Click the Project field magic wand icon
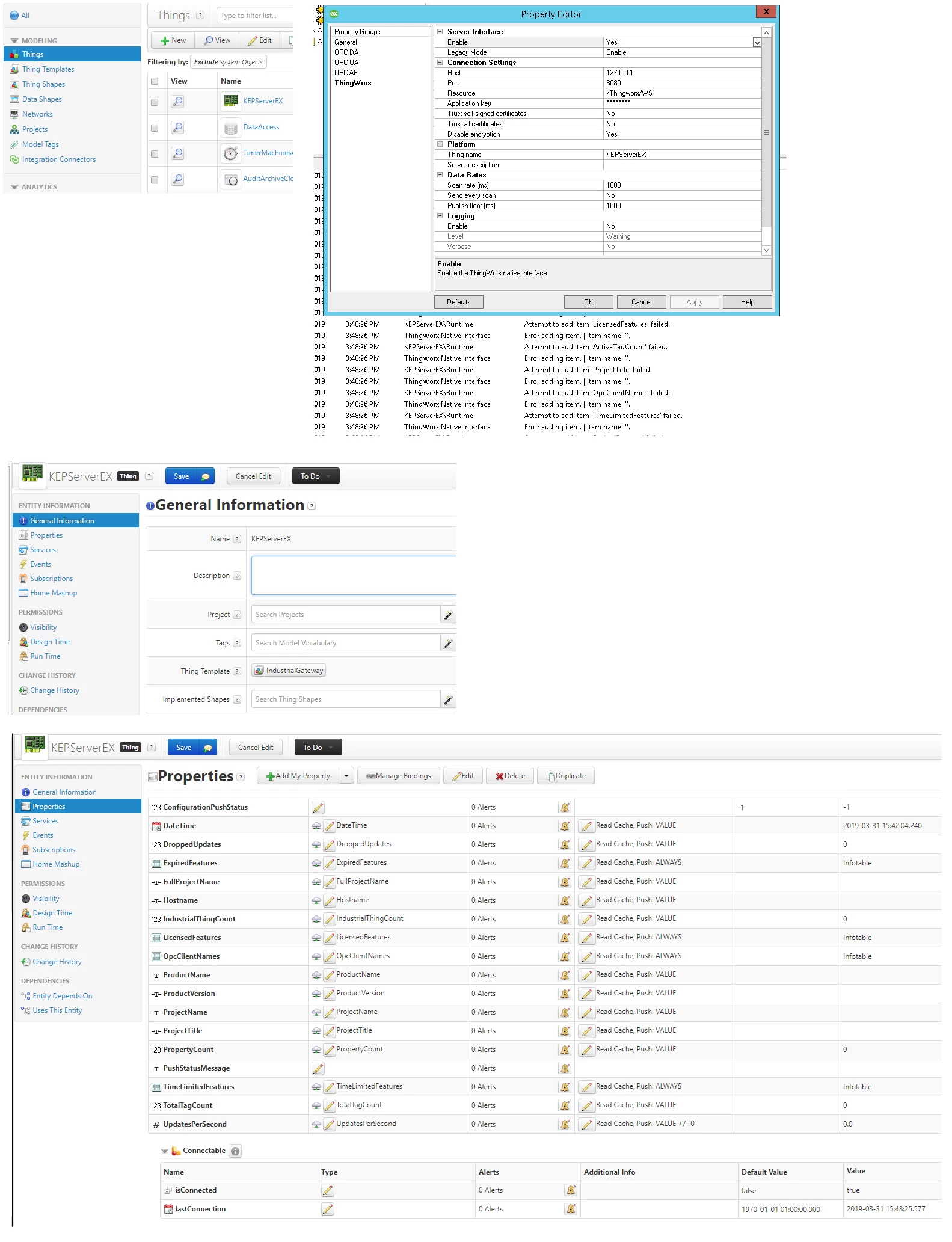This screenshot has height=1242, width=952. pos(448,615)
